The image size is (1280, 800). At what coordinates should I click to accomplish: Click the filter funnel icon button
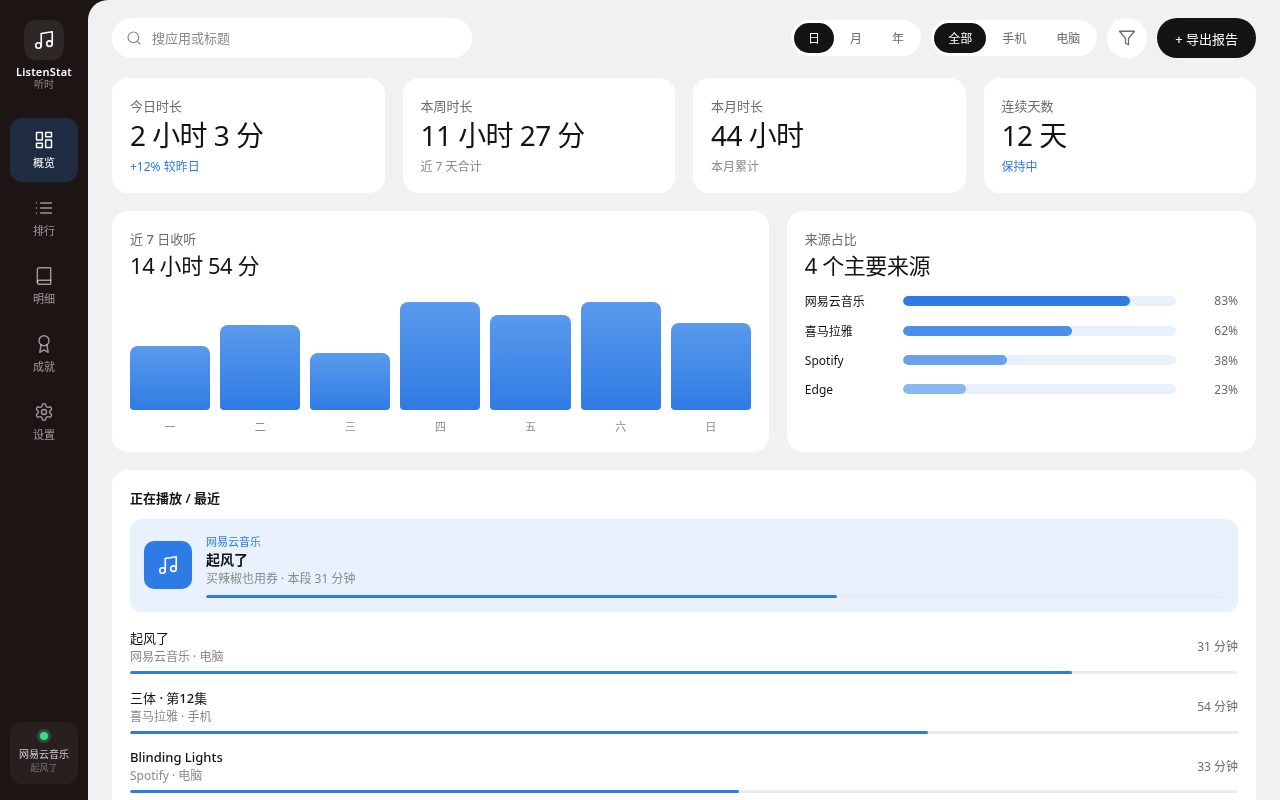coord(1127,38)
